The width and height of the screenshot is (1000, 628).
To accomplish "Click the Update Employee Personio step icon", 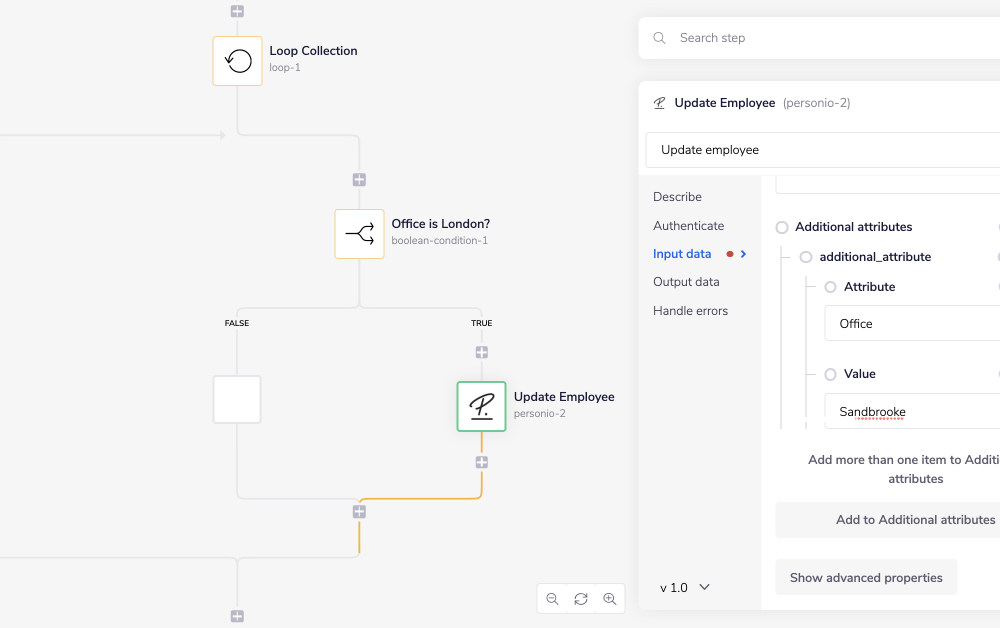I will pos(481,406).
